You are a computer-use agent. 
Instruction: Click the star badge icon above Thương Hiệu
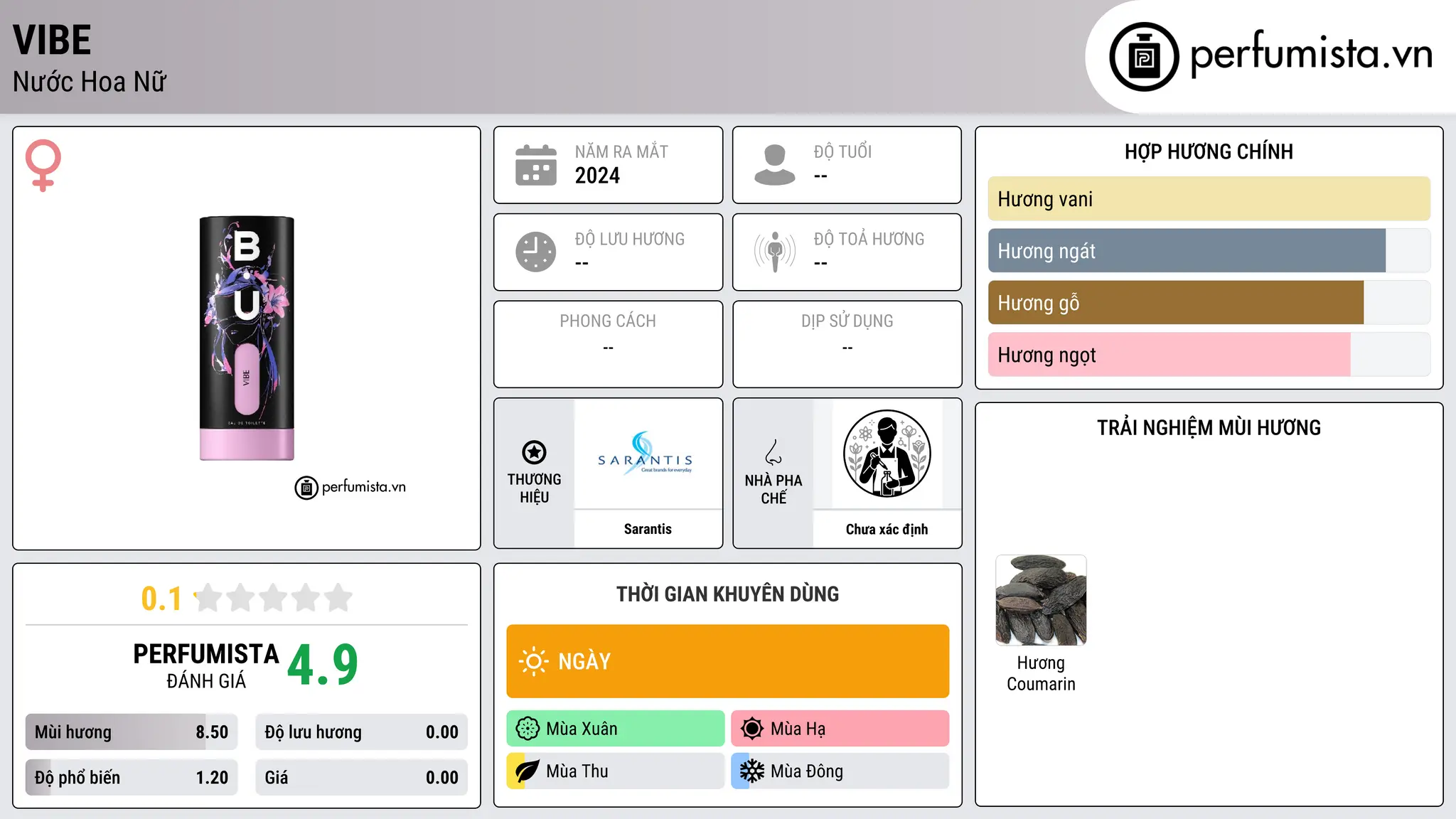534,452
